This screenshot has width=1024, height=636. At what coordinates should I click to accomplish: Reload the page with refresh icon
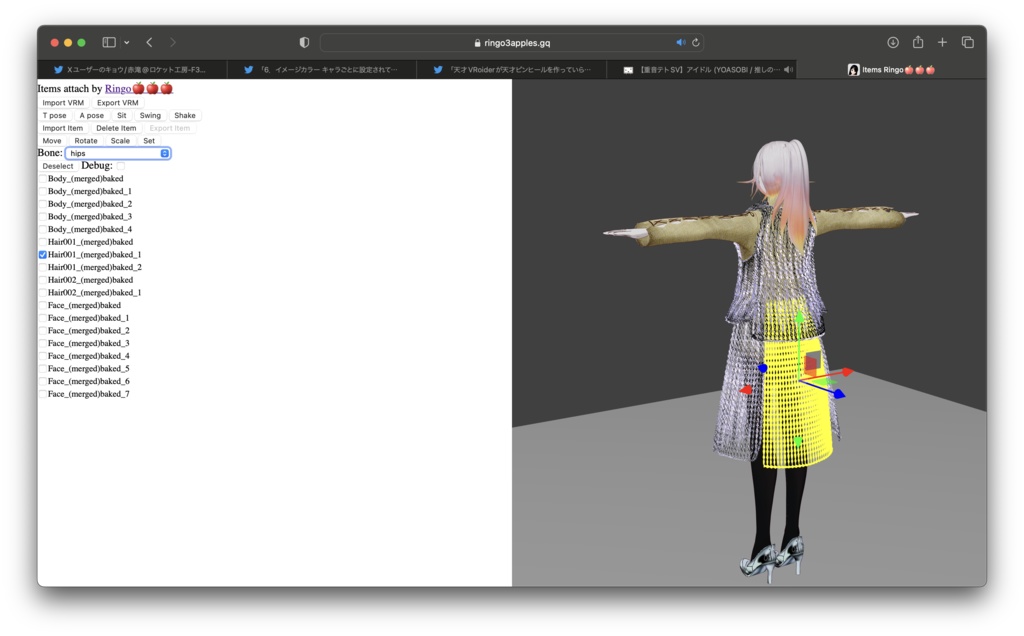tap(696, 43)
